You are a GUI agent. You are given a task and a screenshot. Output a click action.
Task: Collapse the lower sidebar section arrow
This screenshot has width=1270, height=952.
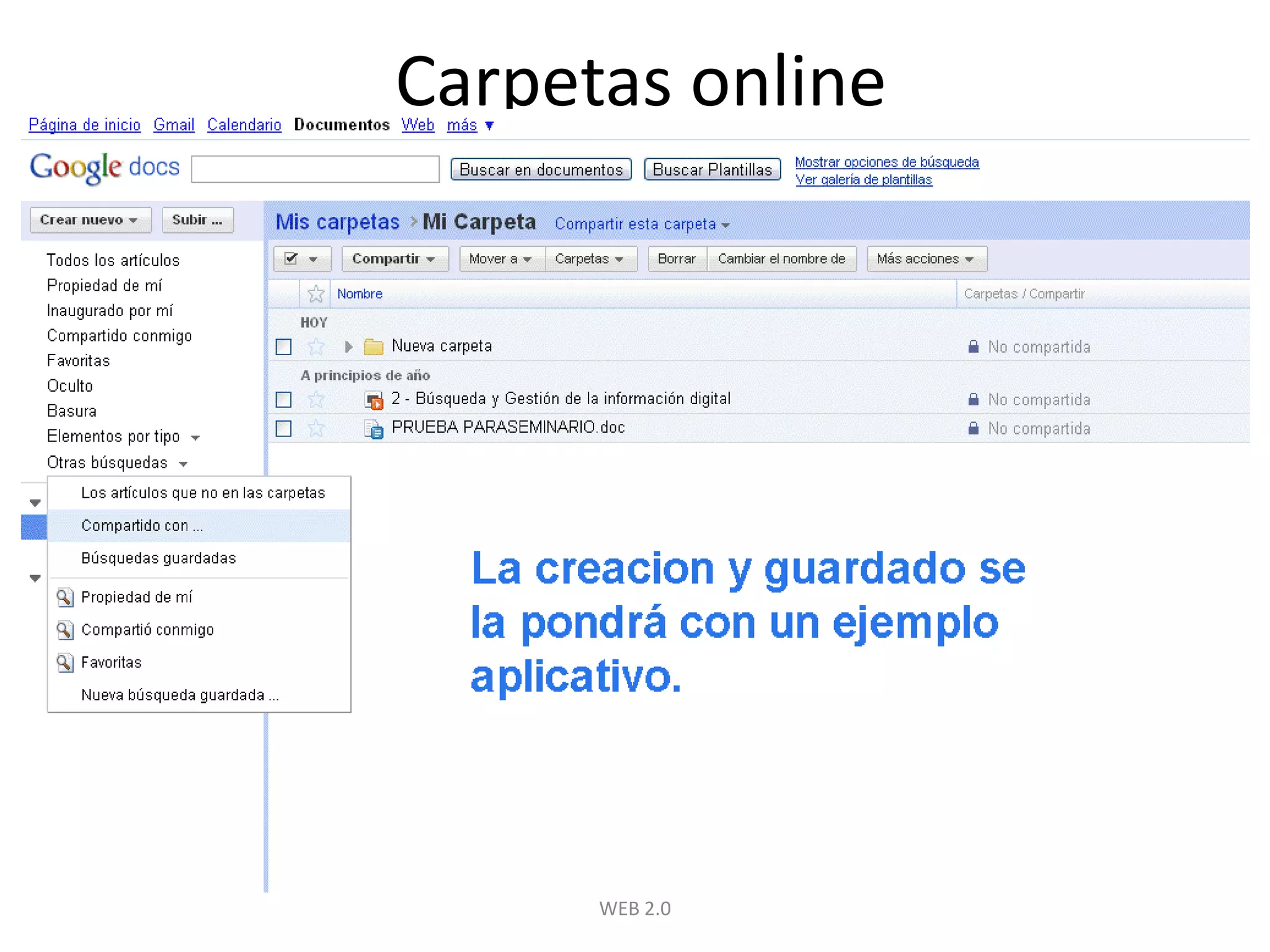pyautogui.click(x=35, y=578)
